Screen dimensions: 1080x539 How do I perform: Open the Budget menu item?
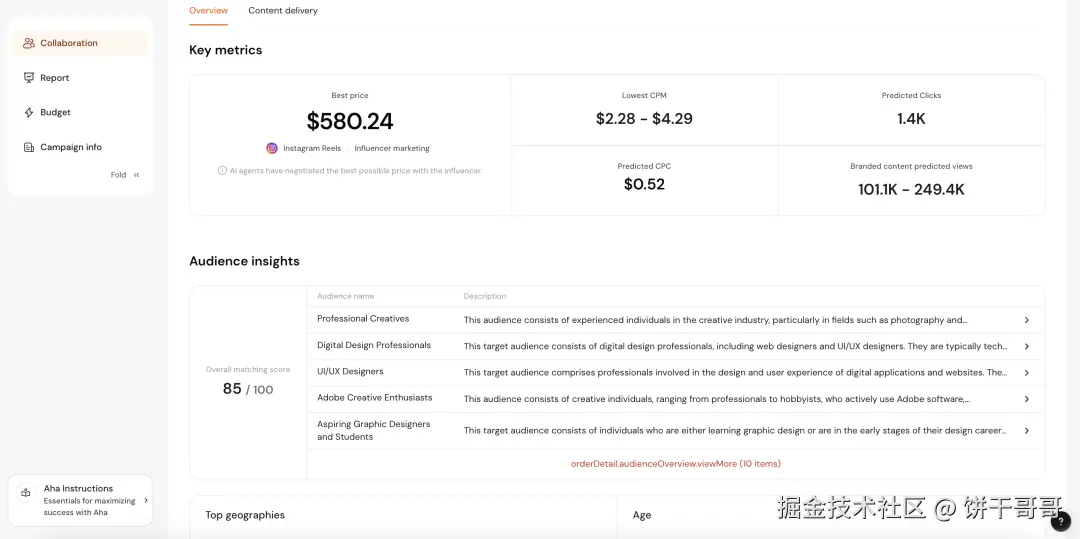coord(55,113)
